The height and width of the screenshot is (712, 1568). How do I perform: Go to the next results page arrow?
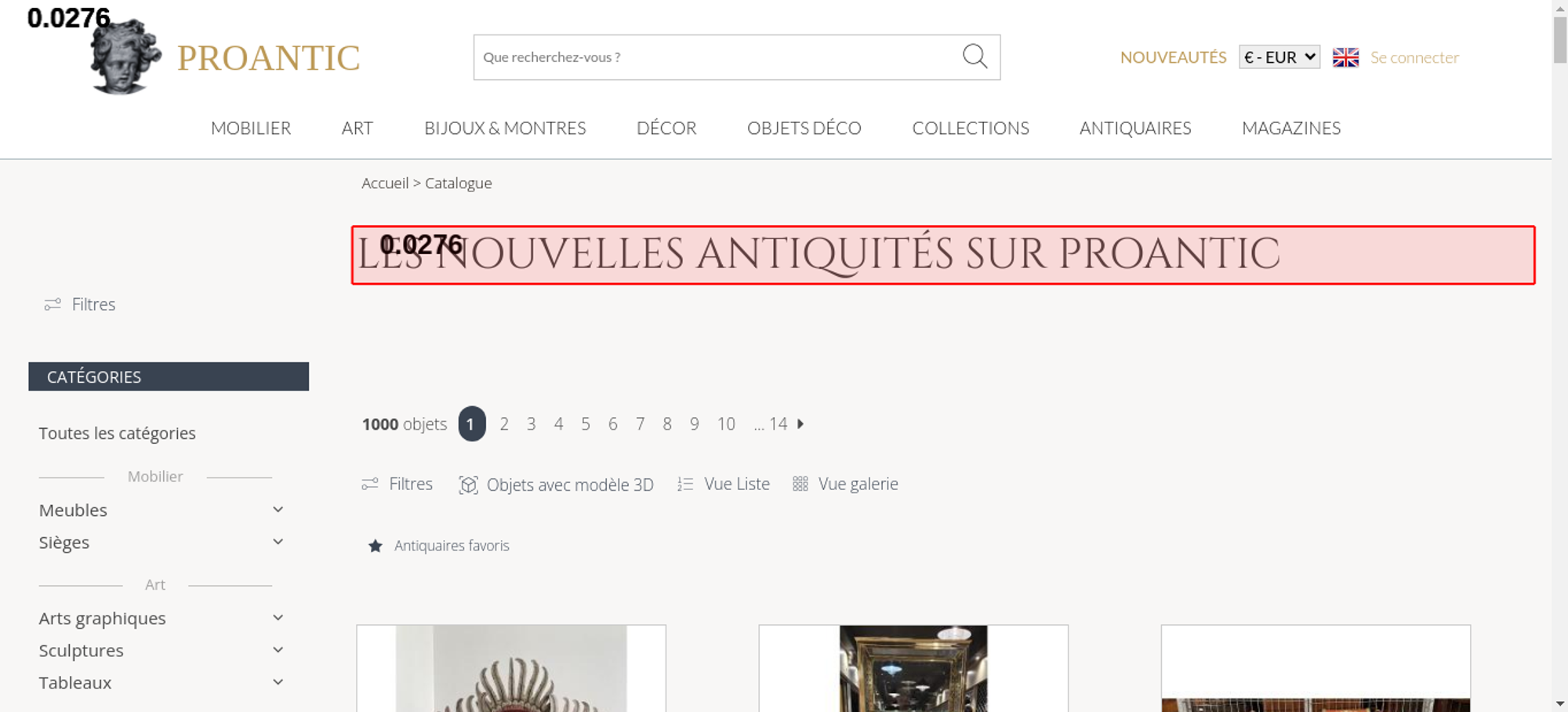coord(800,423)
